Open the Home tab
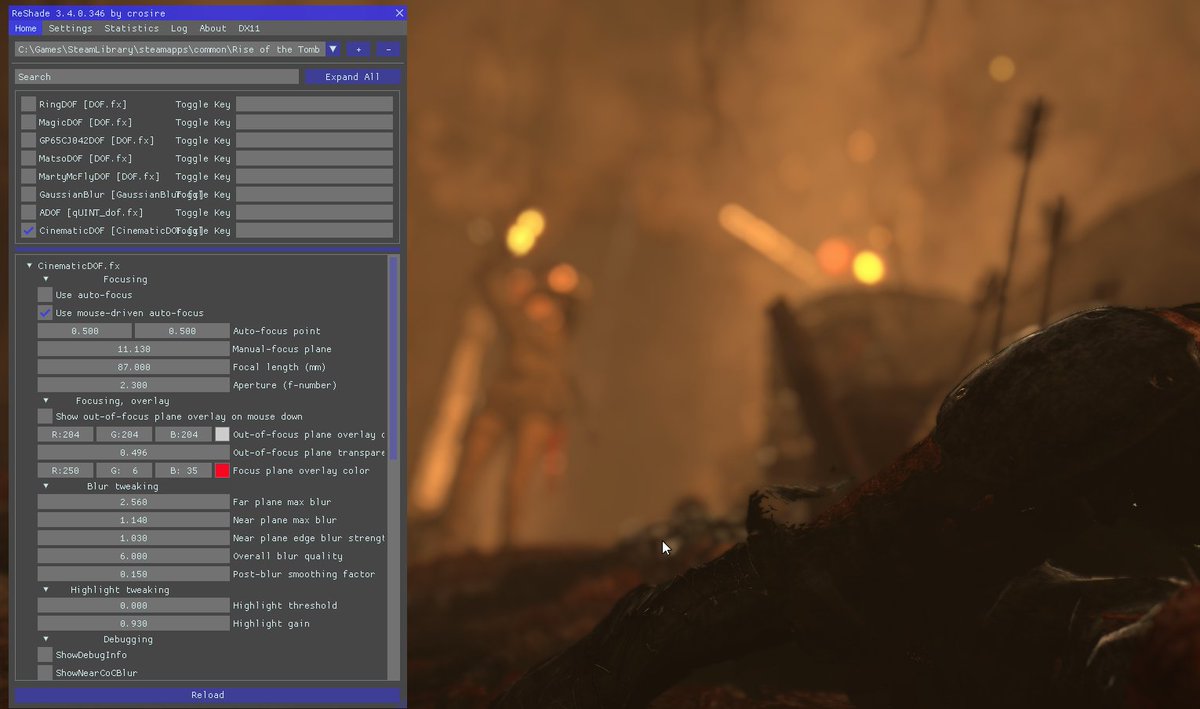The image size is (1200, 709). pos(25,29)
